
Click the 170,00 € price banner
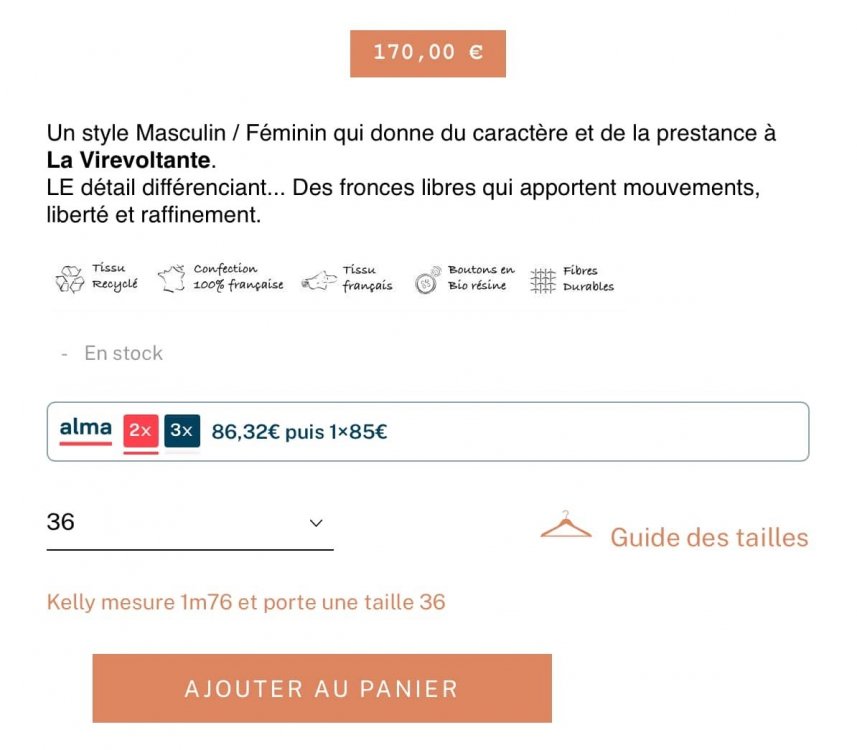pyautogui.click(x=427, y=52)
